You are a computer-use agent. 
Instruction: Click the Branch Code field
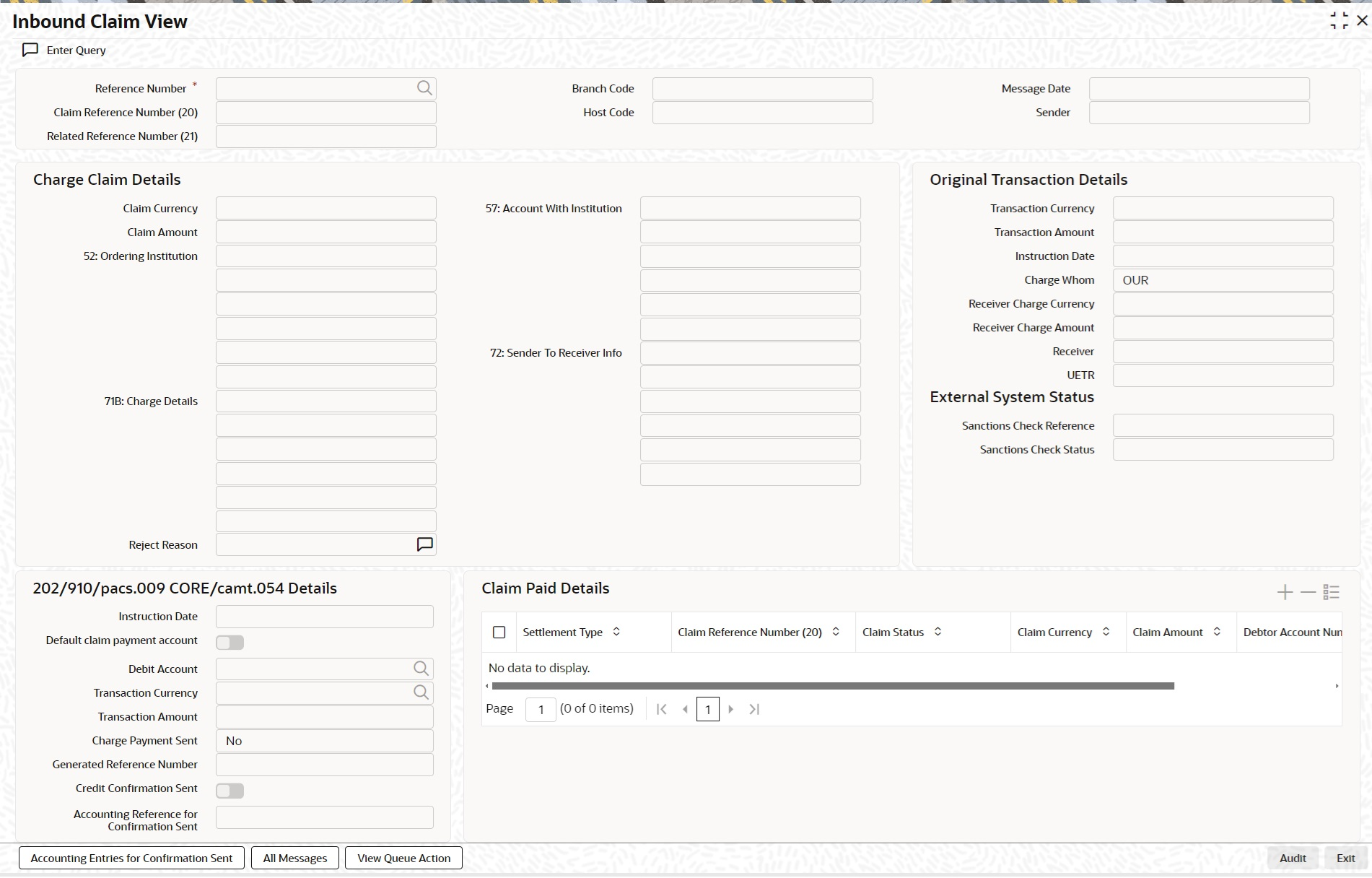763,88
